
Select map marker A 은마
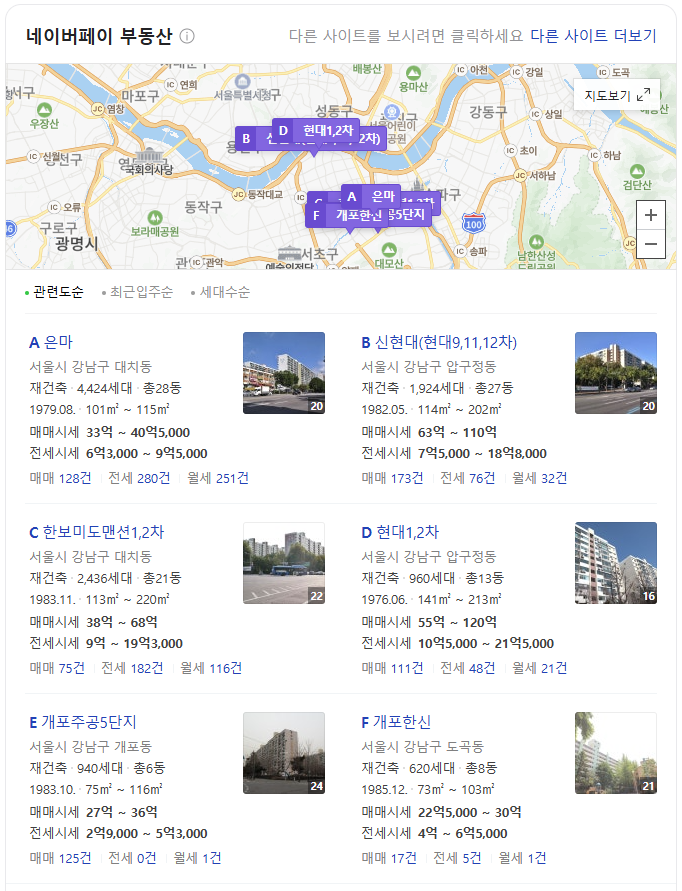coord(371,197)
